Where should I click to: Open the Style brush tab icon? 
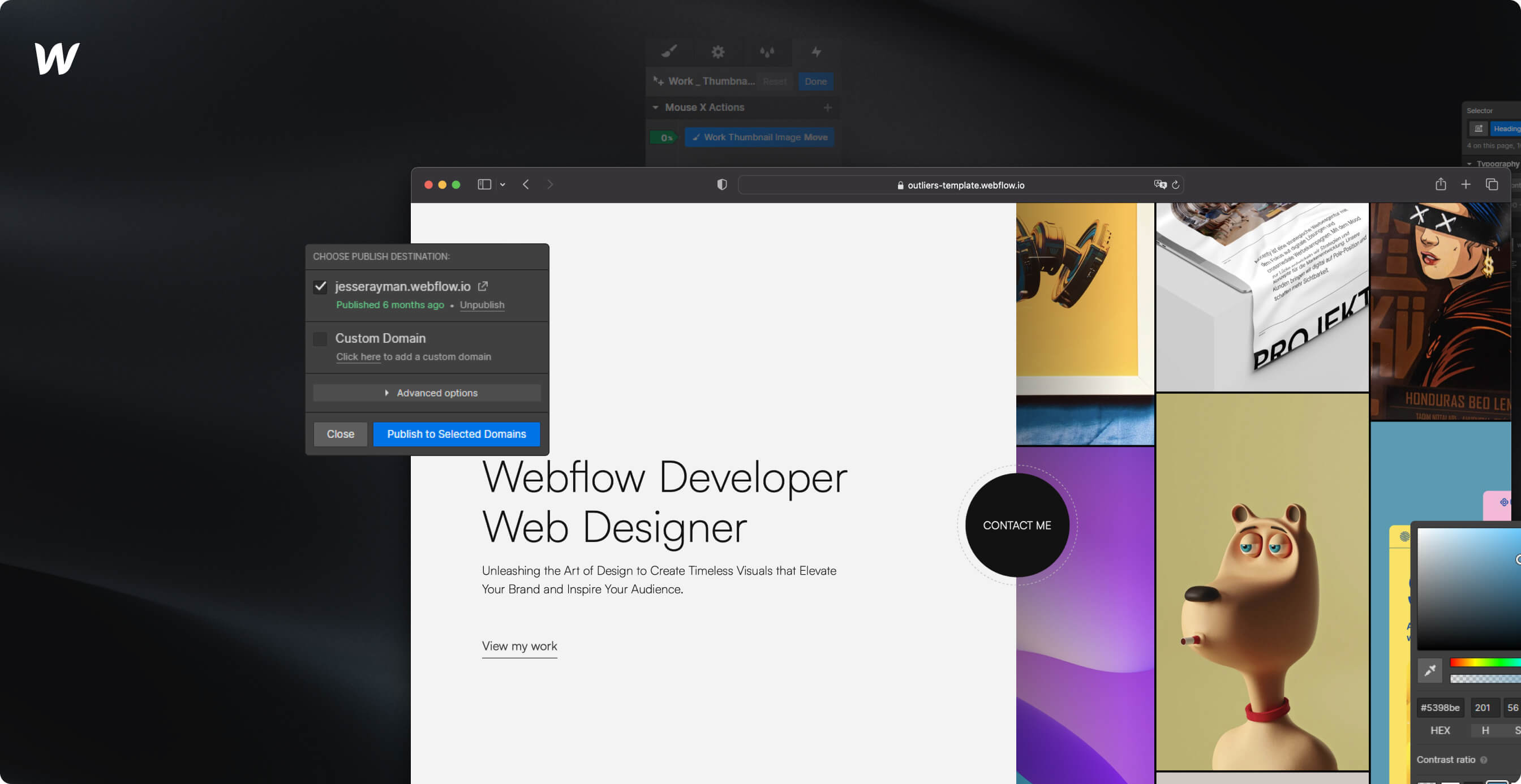pyautogui.click(x=669, y=51)
